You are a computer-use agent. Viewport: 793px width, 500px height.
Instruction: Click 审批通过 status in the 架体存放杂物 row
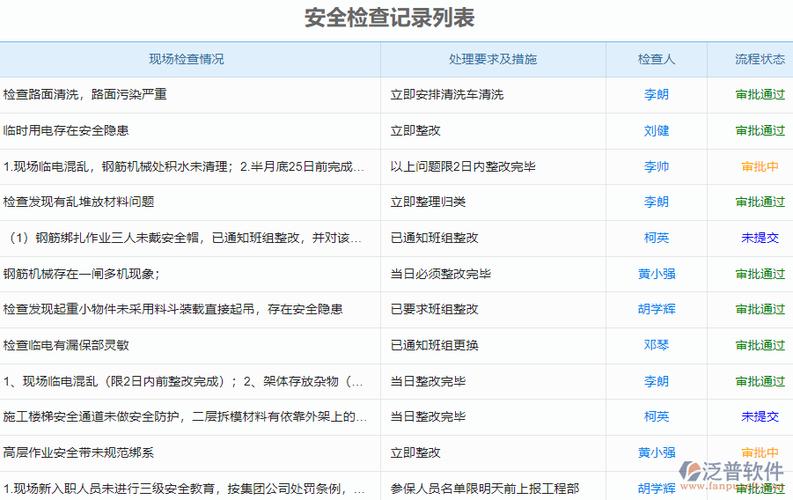[x=760, y=381]
